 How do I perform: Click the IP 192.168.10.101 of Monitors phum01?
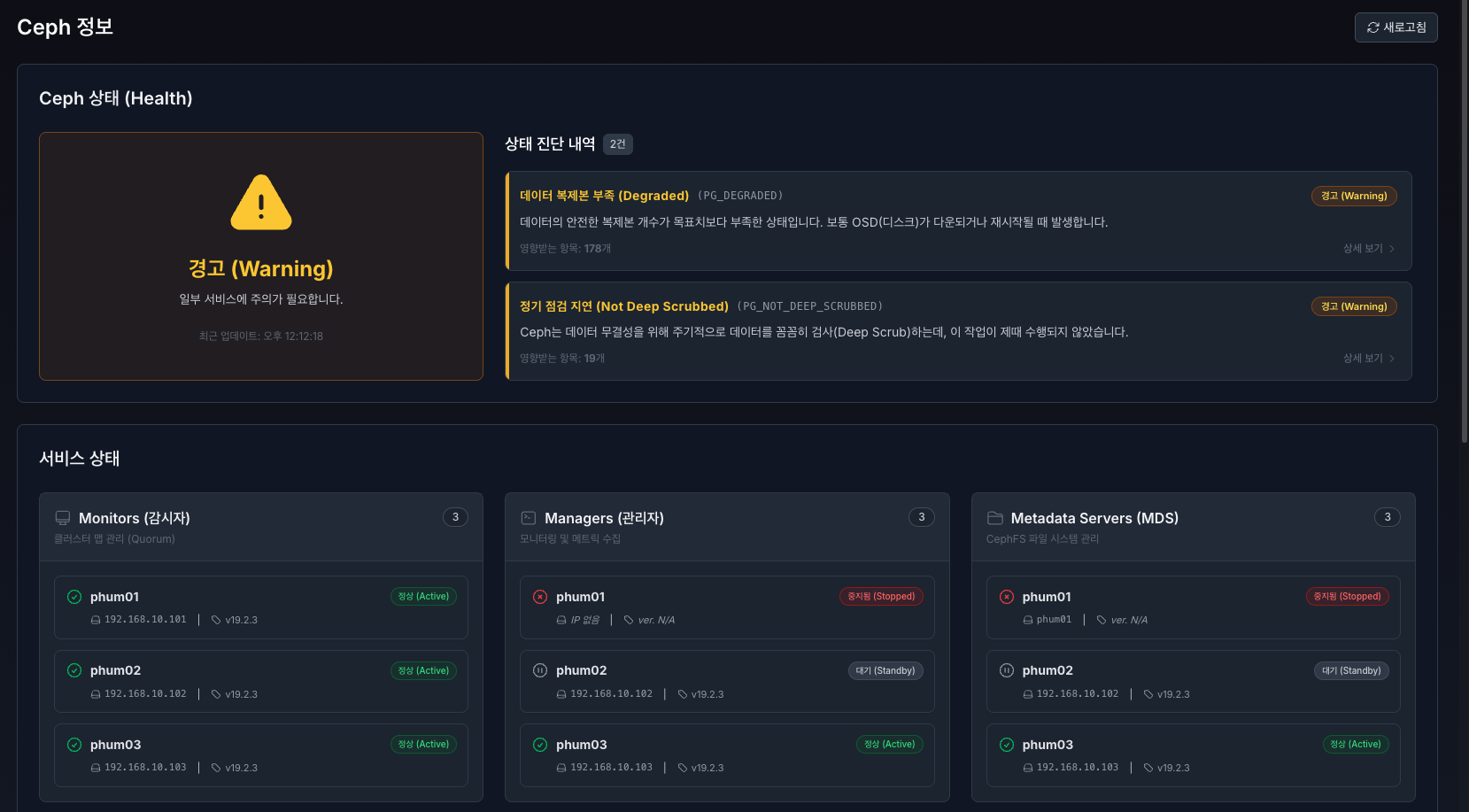(145, 620)
